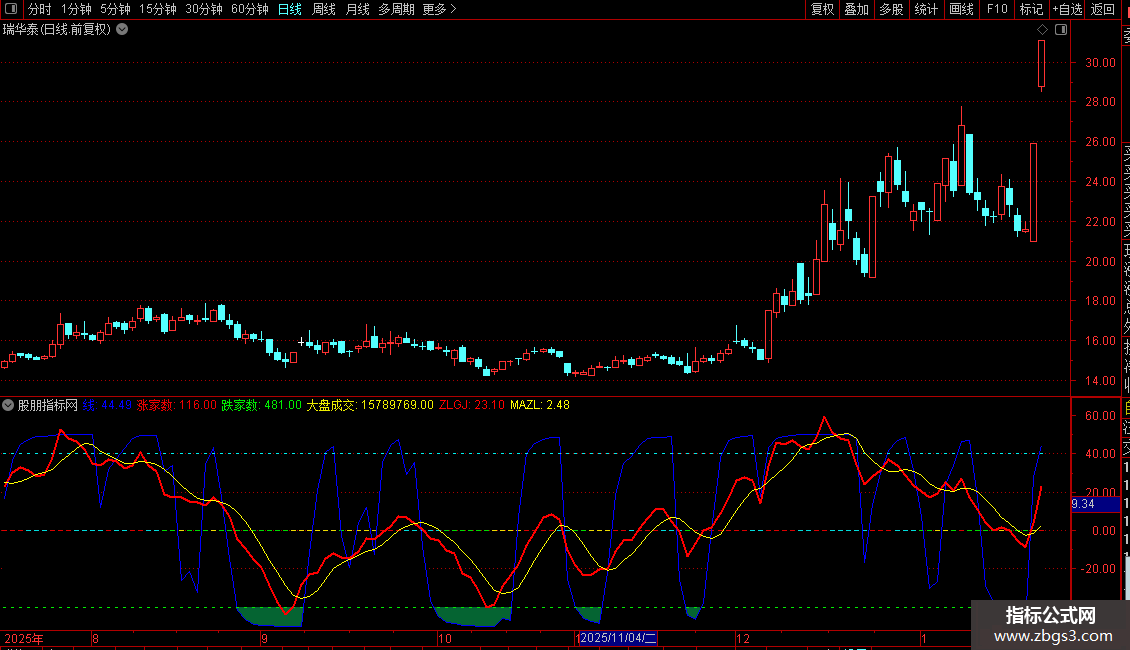The image size is (1130, 650).
Task: Click the 30.00 price axis label
Action: [x=1100, y=63]
